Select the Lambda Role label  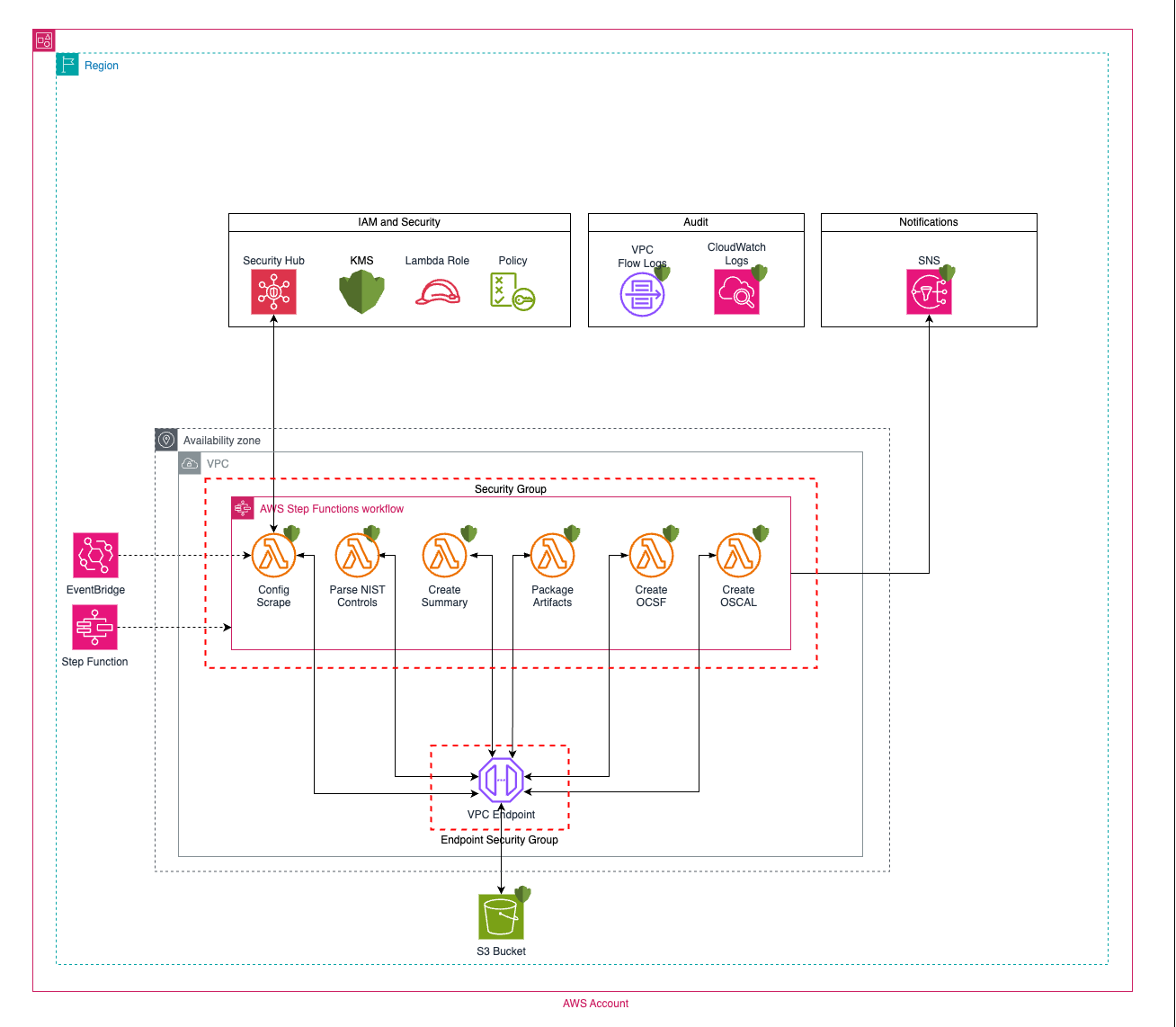[437, 261]
